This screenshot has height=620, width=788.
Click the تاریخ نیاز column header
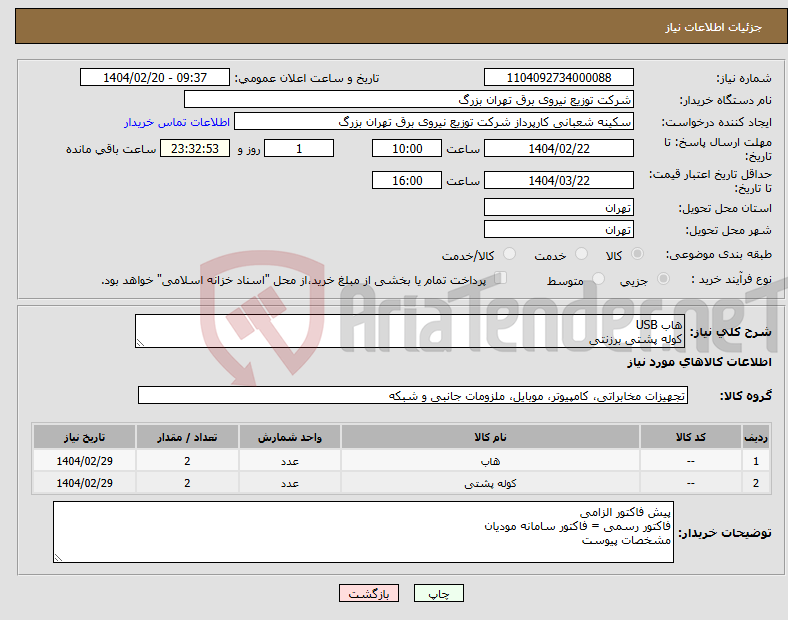(x=84, y=437)
